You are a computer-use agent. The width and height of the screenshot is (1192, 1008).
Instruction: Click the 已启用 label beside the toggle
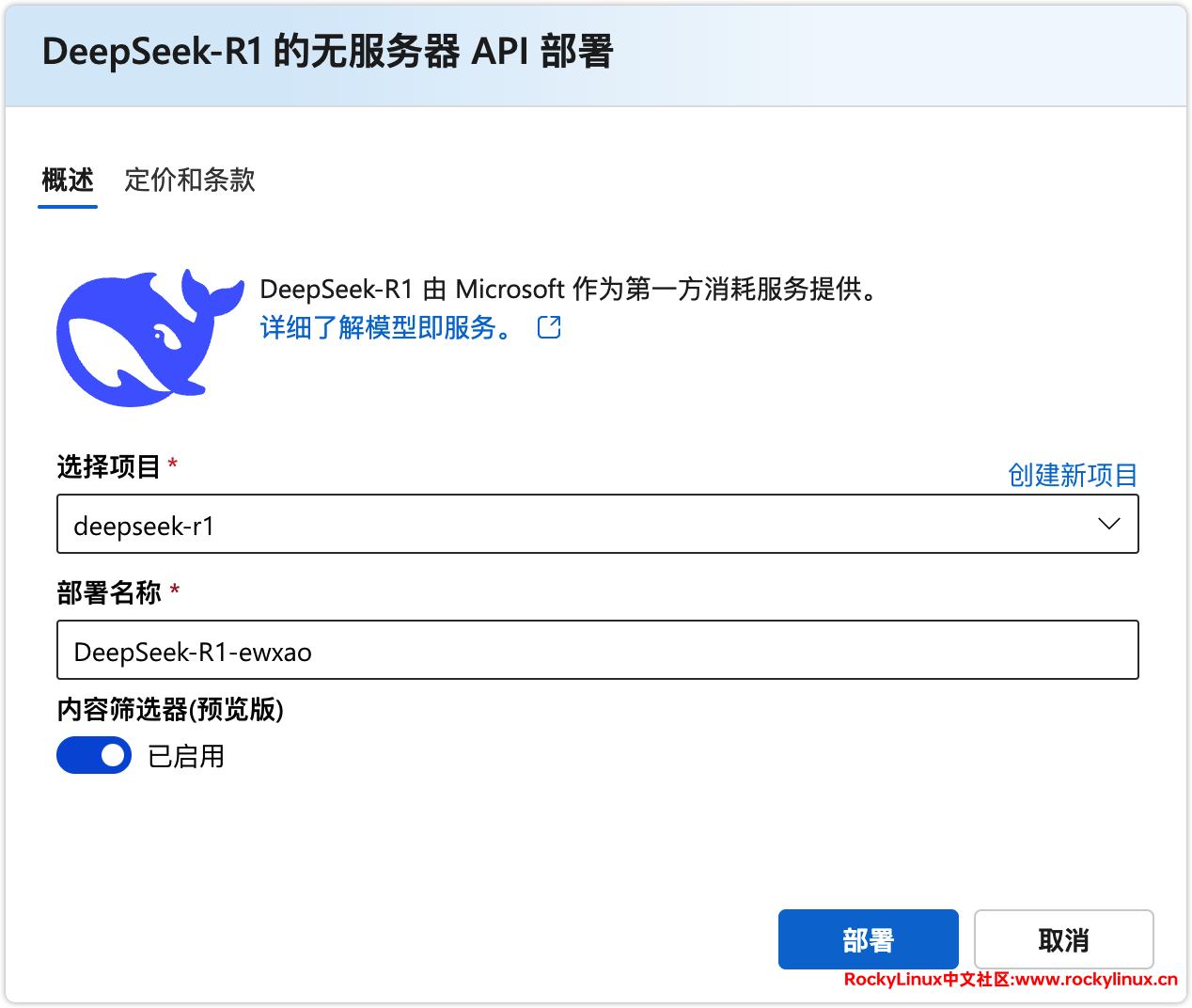pyautogui.click(x=186, y=756)
